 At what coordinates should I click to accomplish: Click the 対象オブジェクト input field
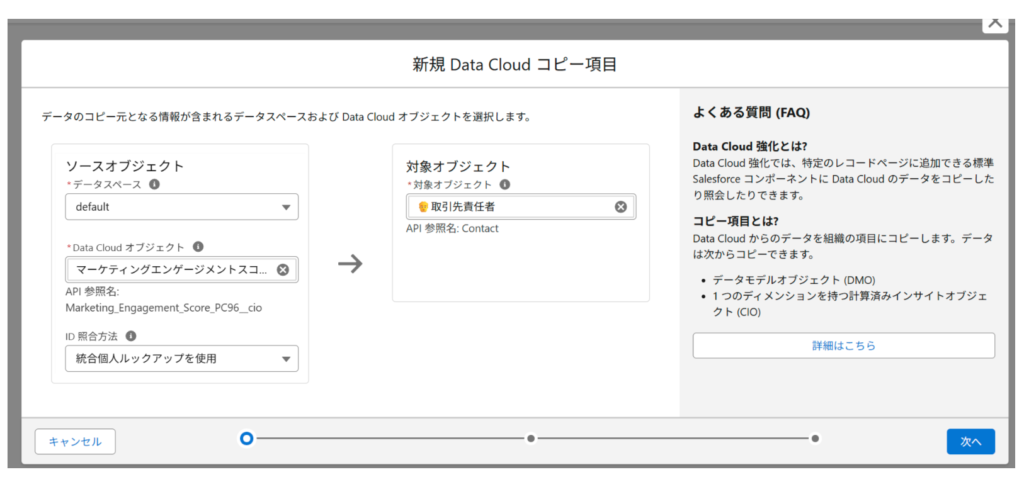point(520,206)
